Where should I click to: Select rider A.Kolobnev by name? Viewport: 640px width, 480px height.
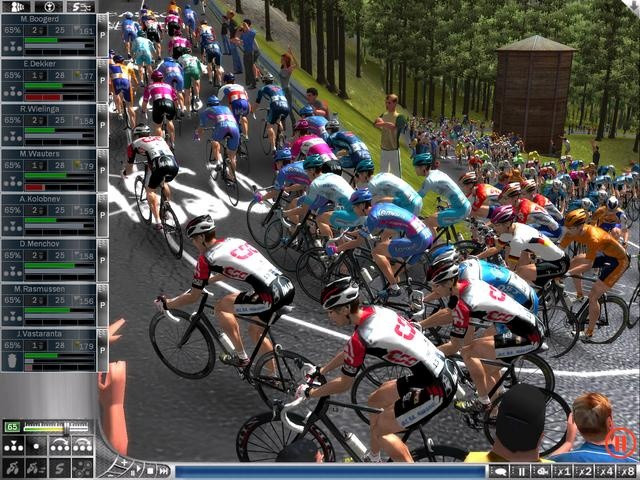coord(40,199)
